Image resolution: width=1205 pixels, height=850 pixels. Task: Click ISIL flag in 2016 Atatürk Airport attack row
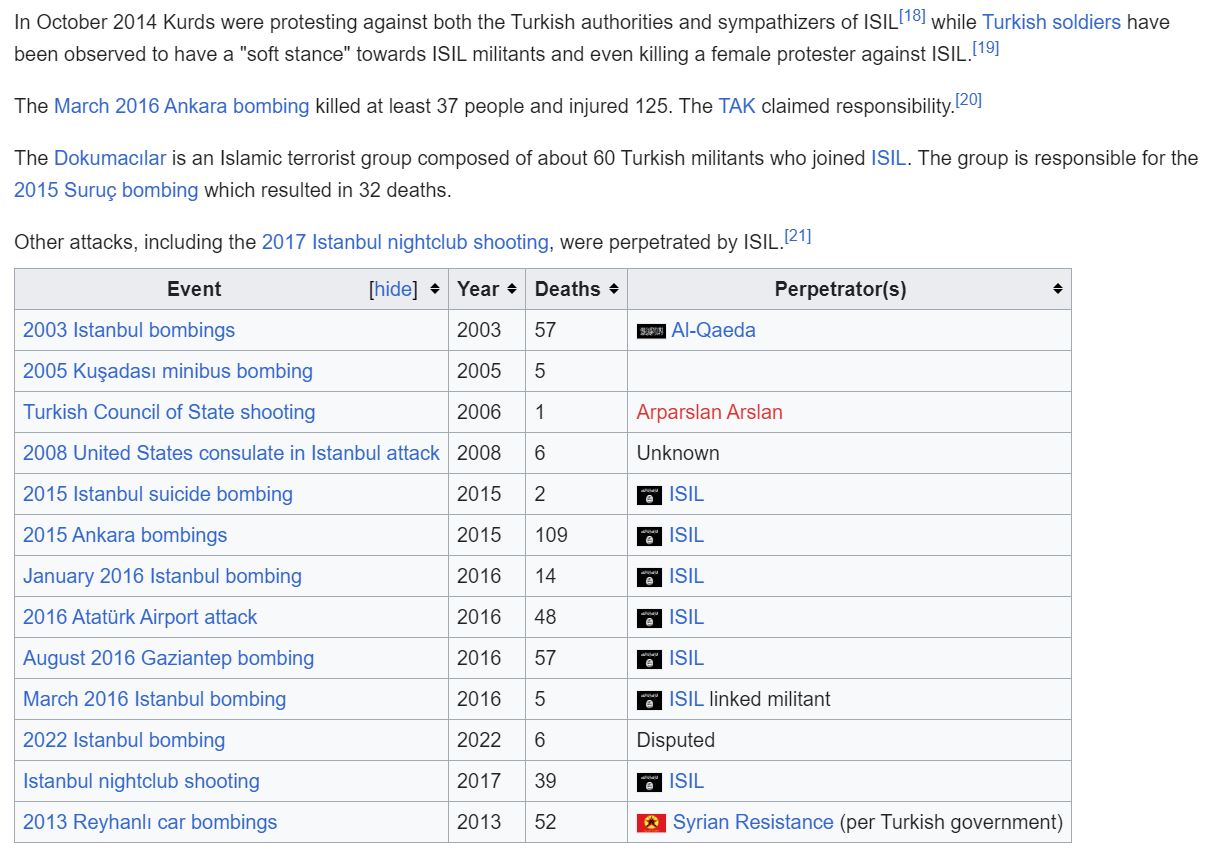tap(649, 618)
